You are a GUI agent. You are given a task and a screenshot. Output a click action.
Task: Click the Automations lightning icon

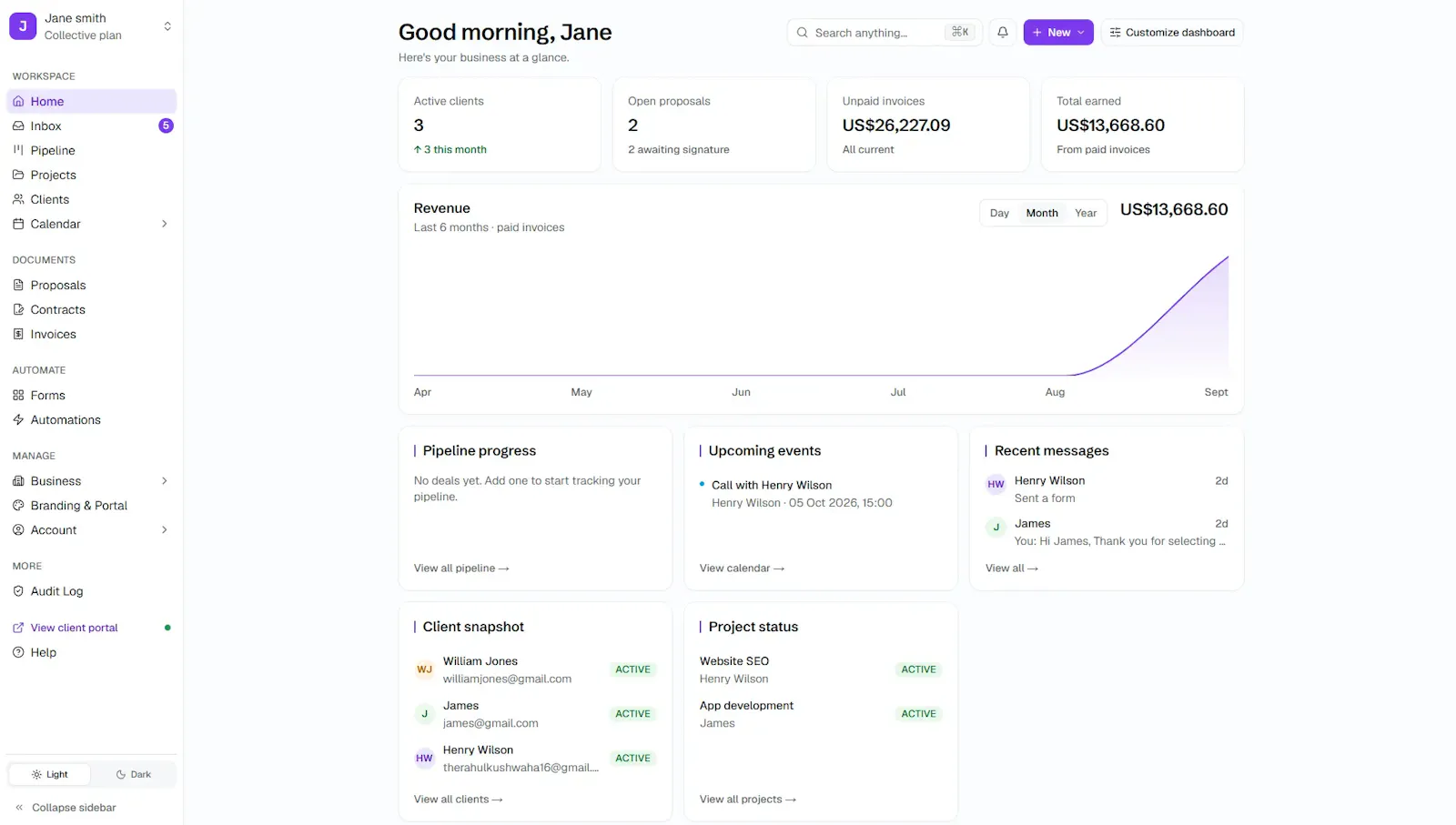tap(18, 419)
